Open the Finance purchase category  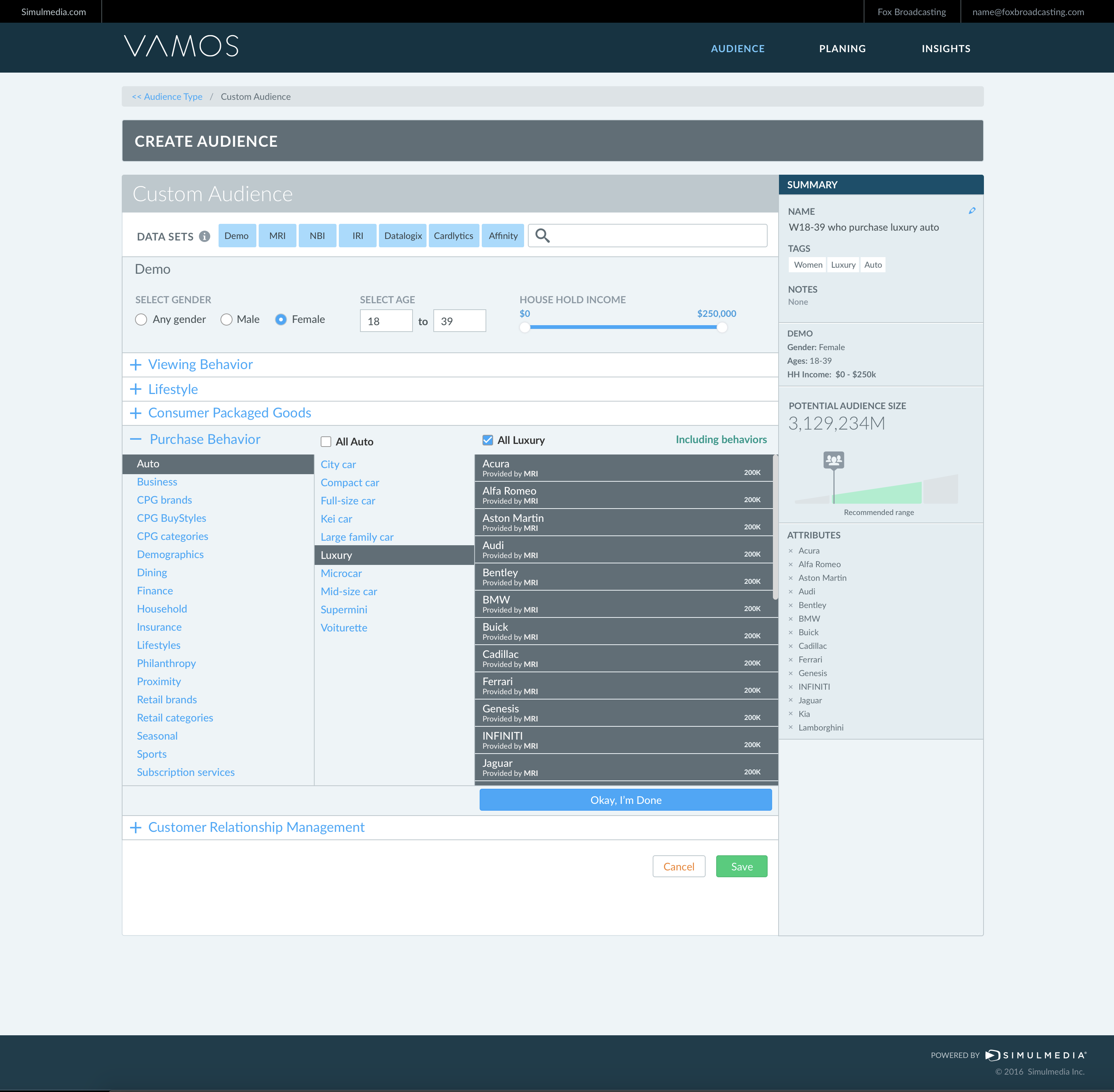pyautogui.click(x=155, y=591)
